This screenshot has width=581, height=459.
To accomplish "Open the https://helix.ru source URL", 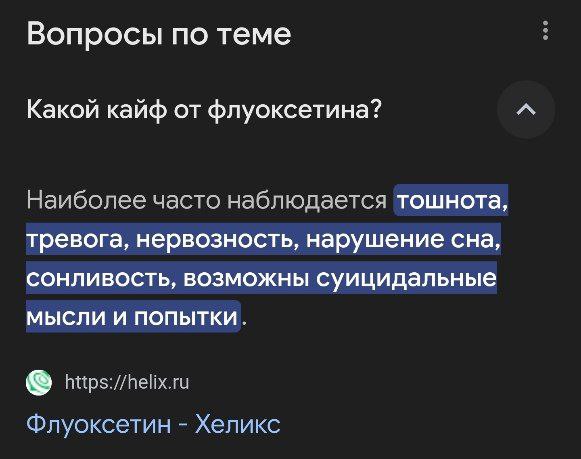I will click(127, 382).
